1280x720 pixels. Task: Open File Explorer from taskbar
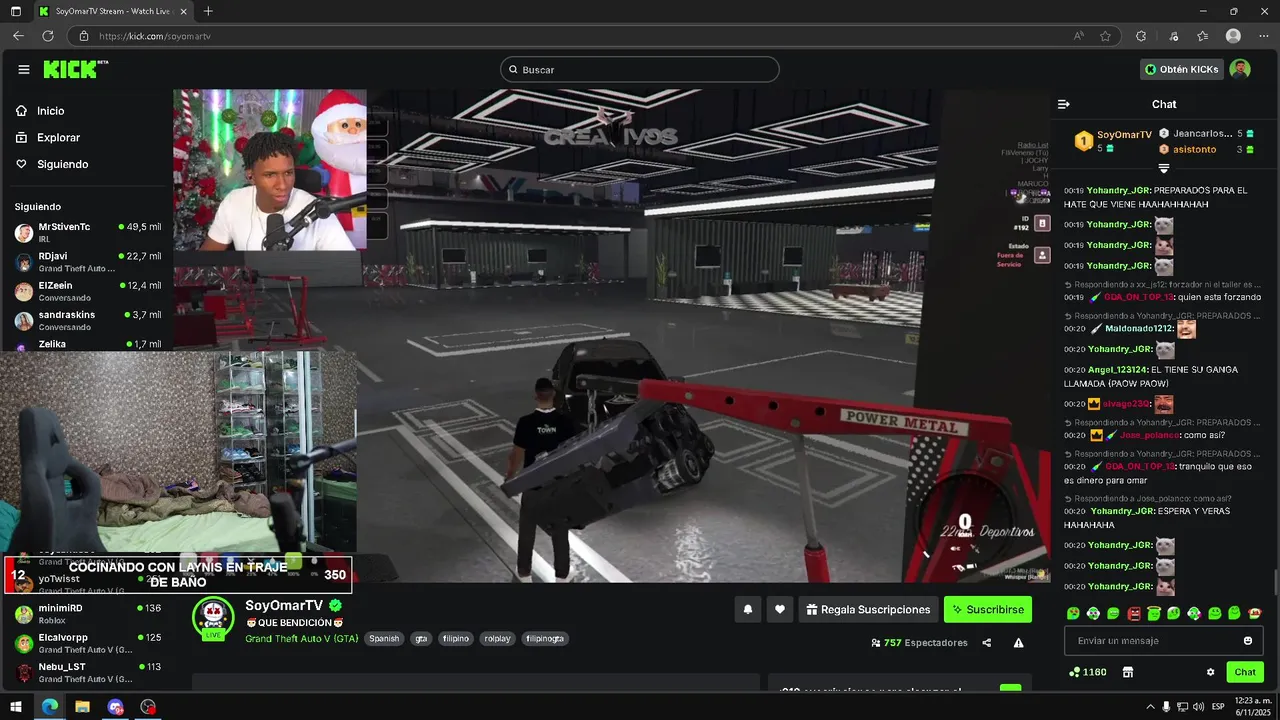click(x=82, y=707)
